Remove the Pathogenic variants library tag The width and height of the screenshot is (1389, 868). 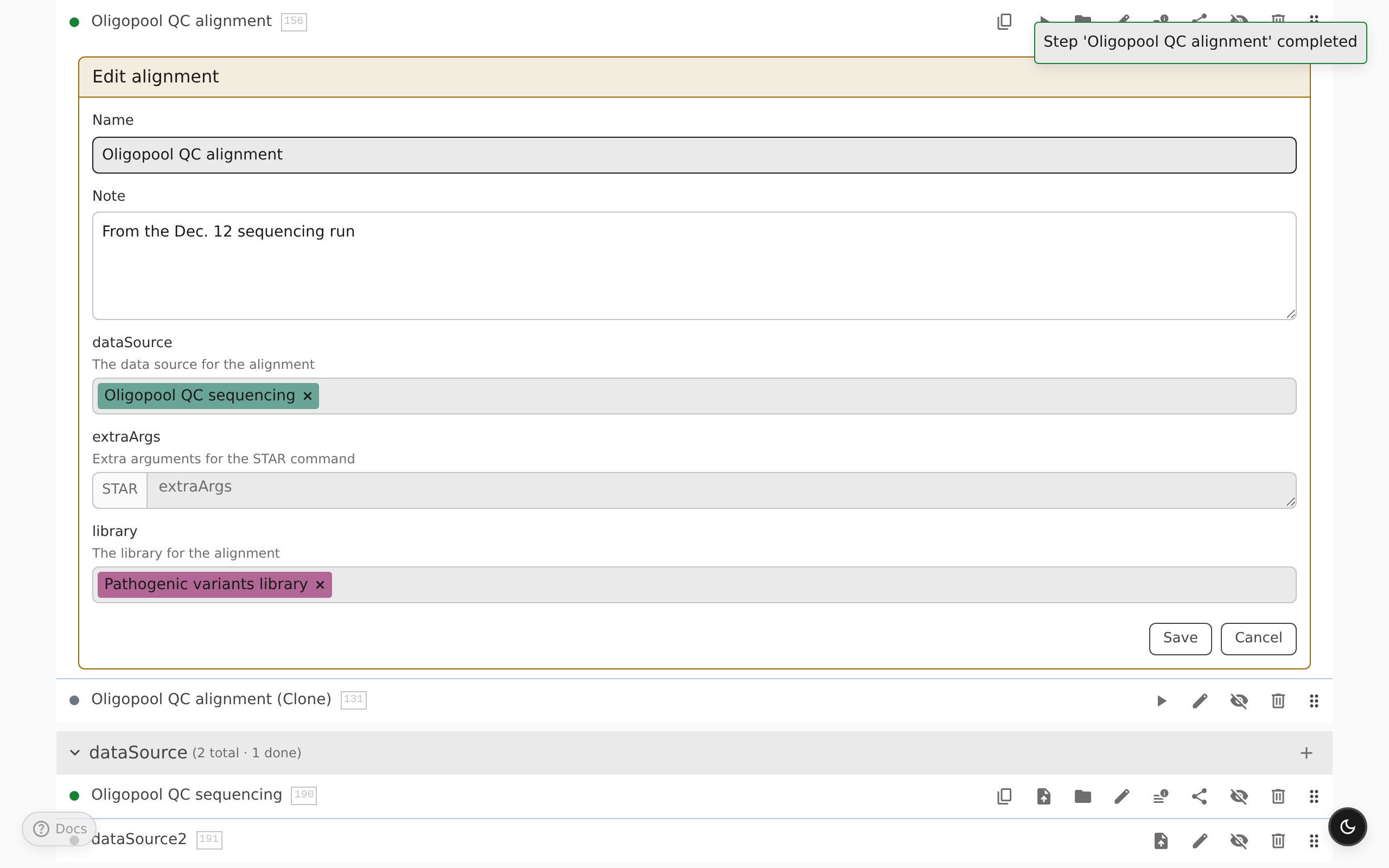coord(320,585)
